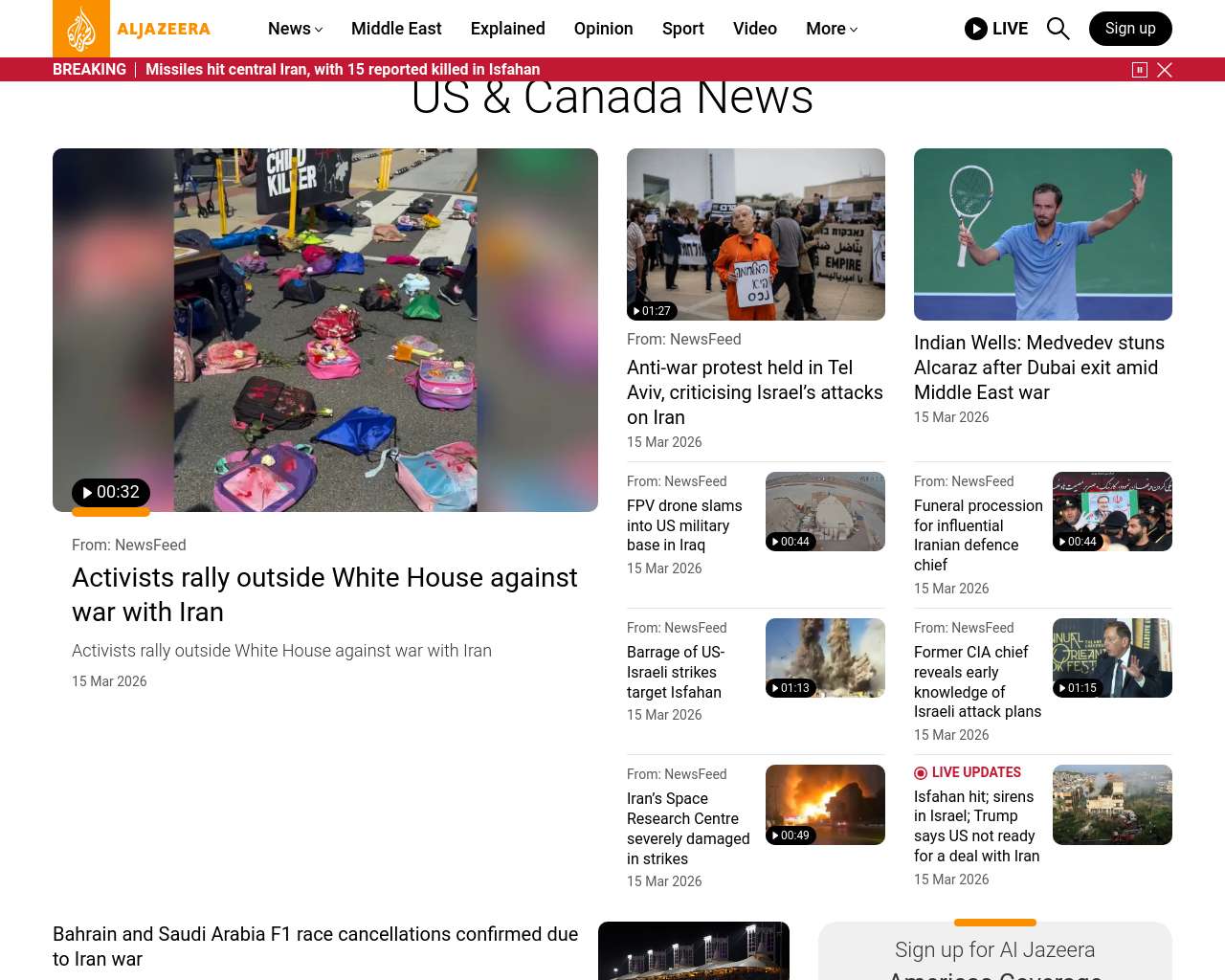Viewport: 1225px width, 980px height.
Task: Expand the More dropdown menu
Action: pyautogui.click(x=832, y=29)
